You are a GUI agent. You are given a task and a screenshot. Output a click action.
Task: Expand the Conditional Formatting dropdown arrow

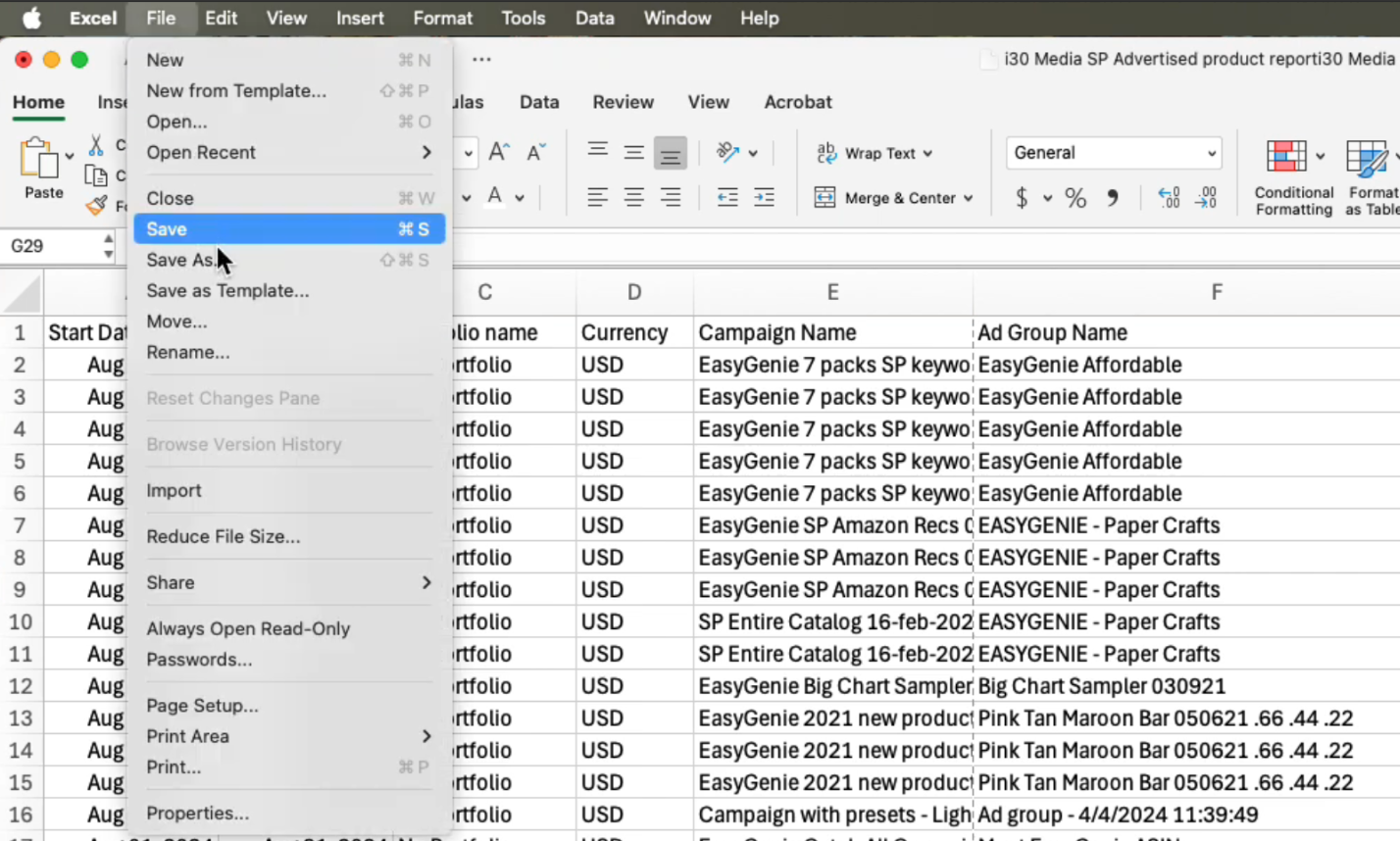coord(1321,156)
